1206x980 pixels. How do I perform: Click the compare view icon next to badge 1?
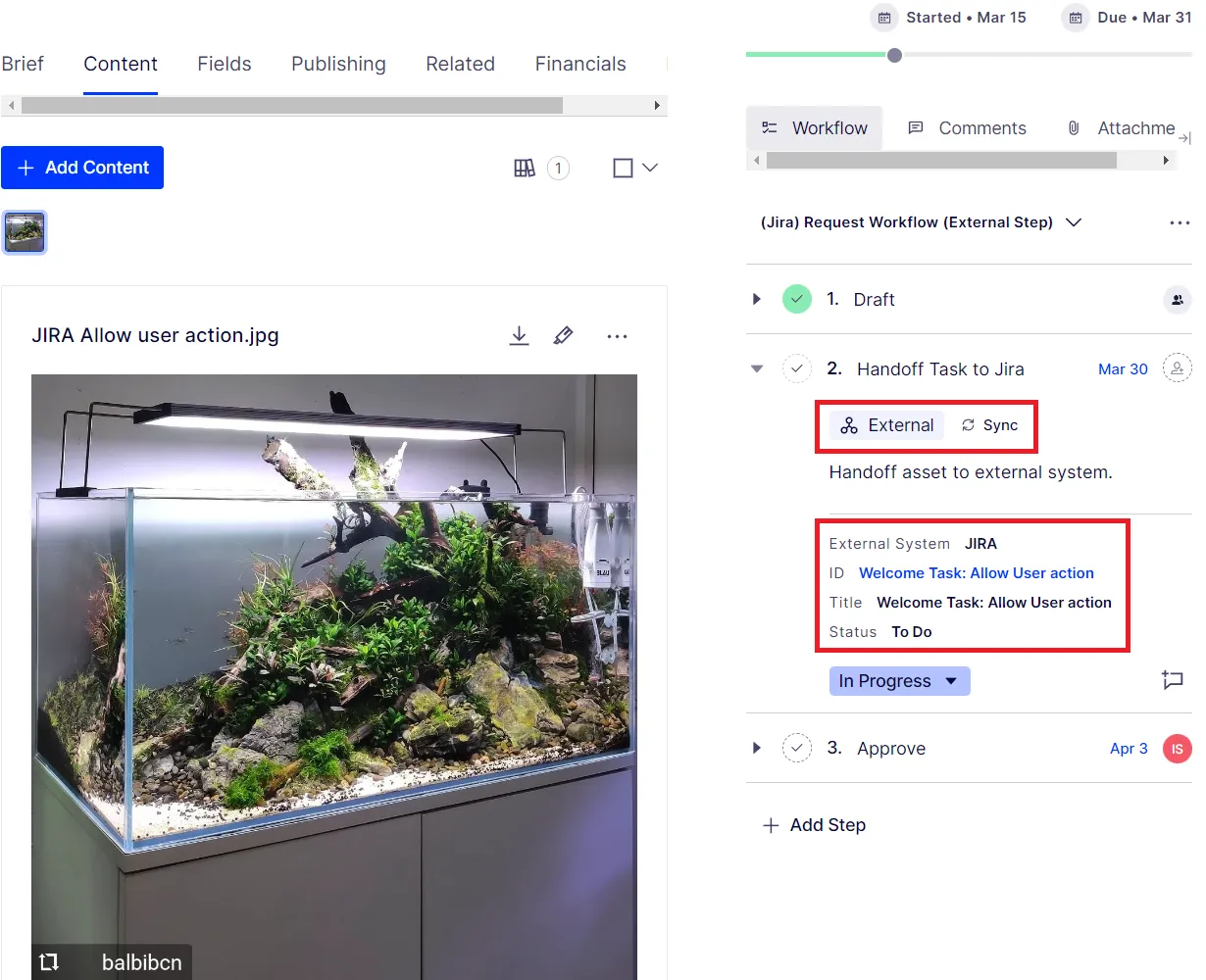[x=525, y=169]
